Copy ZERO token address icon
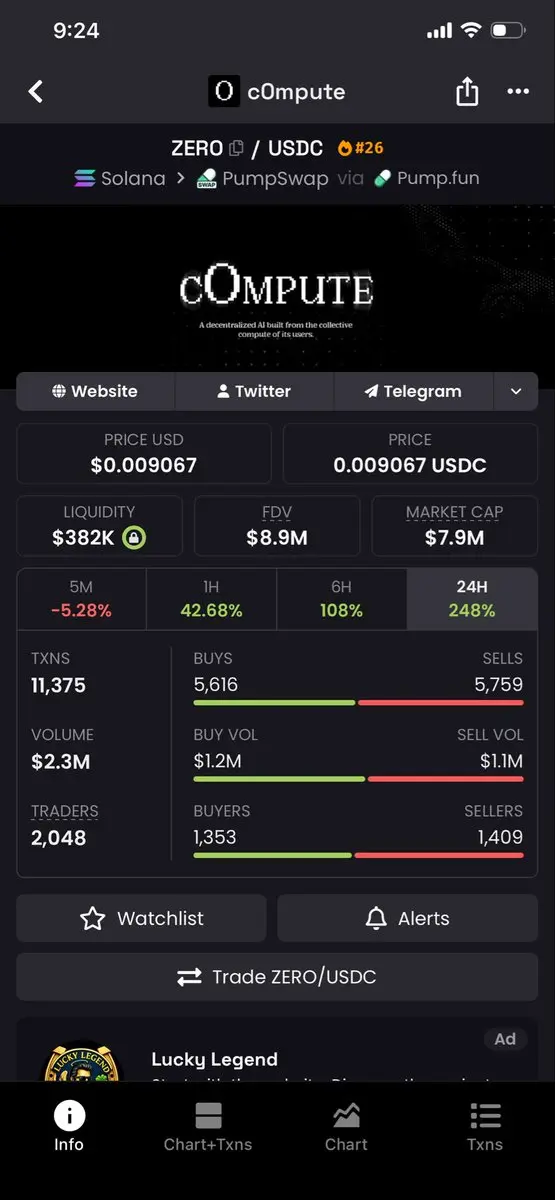 click(x=236, y=149)
